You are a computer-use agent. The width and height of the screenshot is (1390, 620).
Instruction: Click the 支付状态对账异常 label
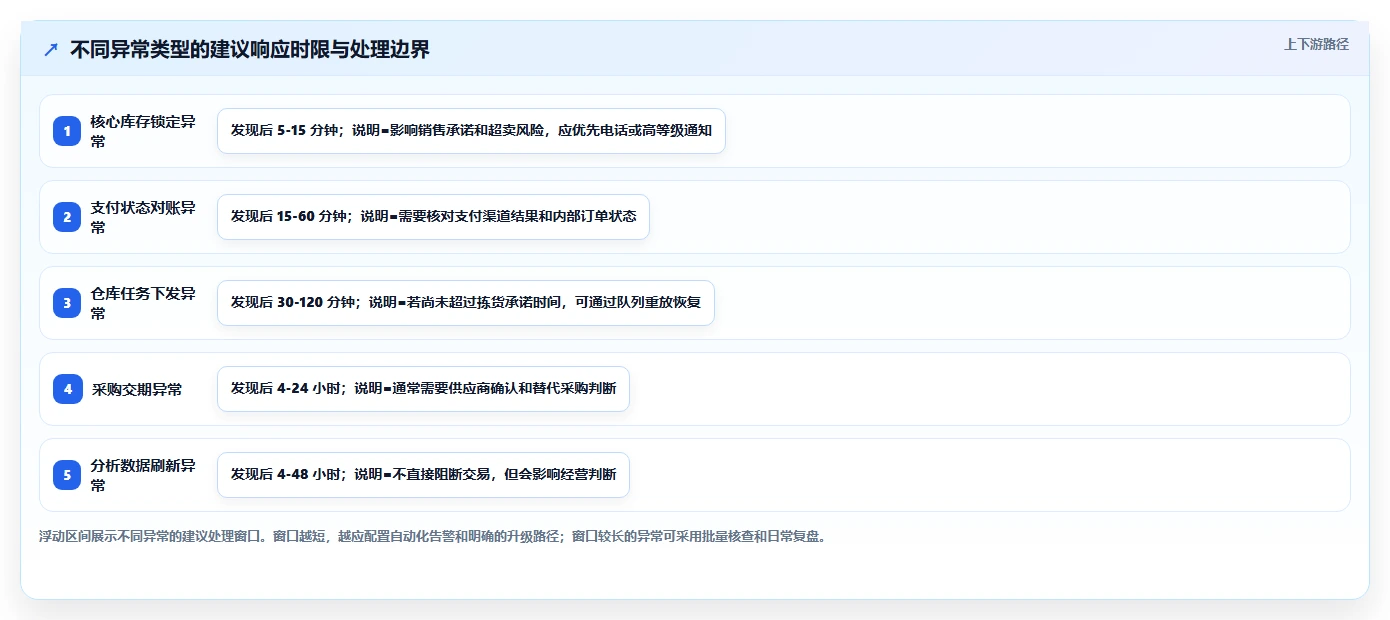pyautogui.click(x=143, y=217)
